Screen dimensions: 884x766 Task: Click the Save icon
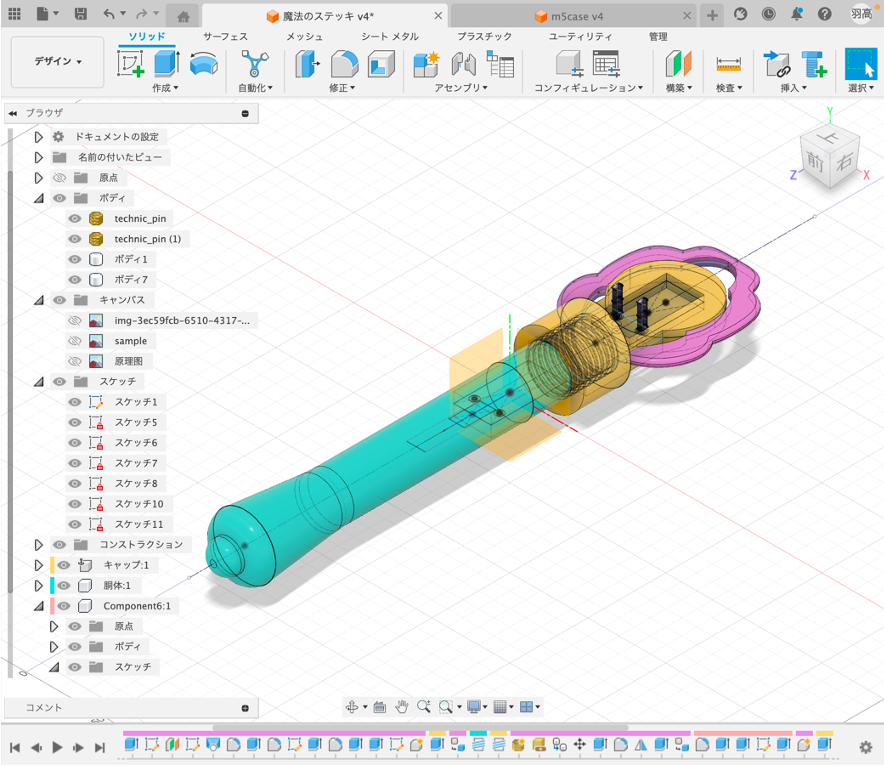(81, 14)
